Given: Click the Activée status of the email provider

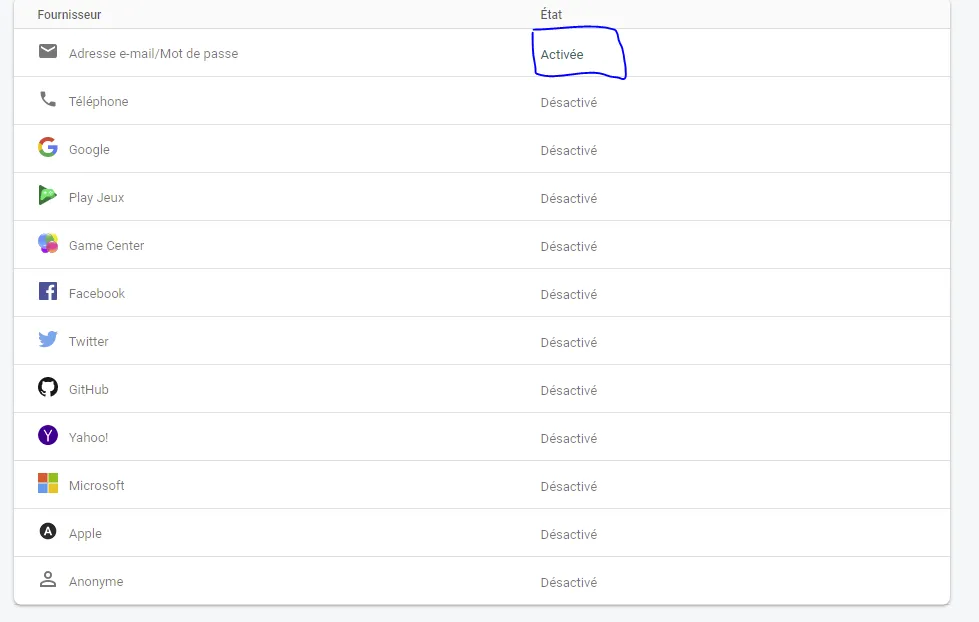Looking at the screenshot, I should point(562,55).
